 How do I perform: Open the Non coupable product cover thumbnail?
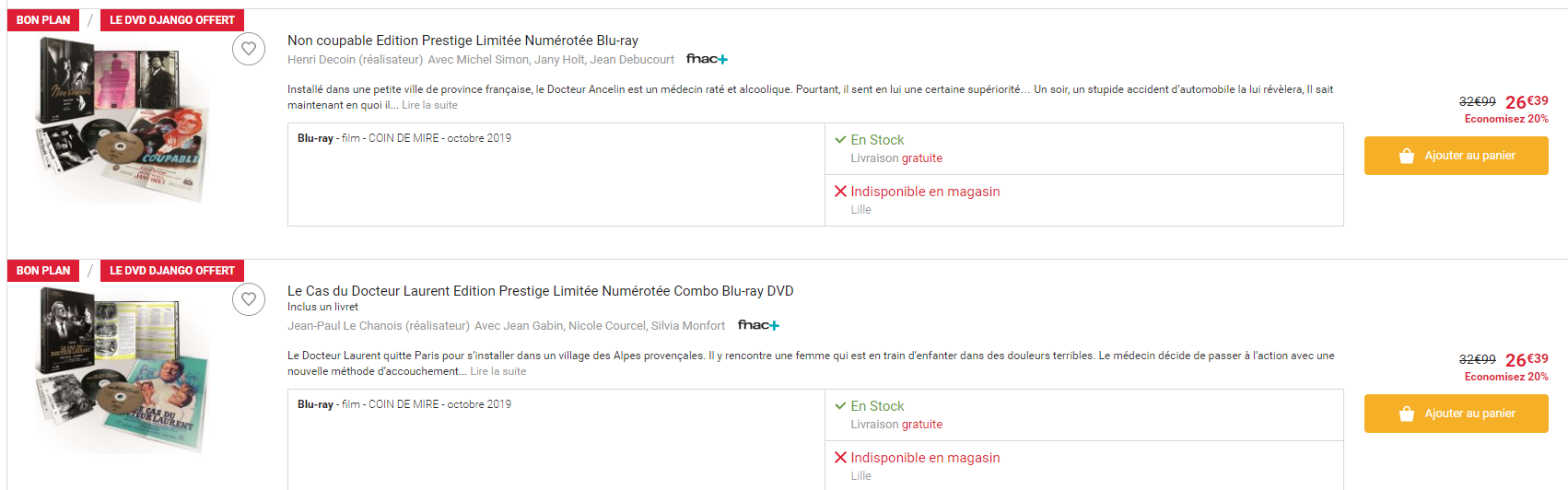tap(122, 120)
